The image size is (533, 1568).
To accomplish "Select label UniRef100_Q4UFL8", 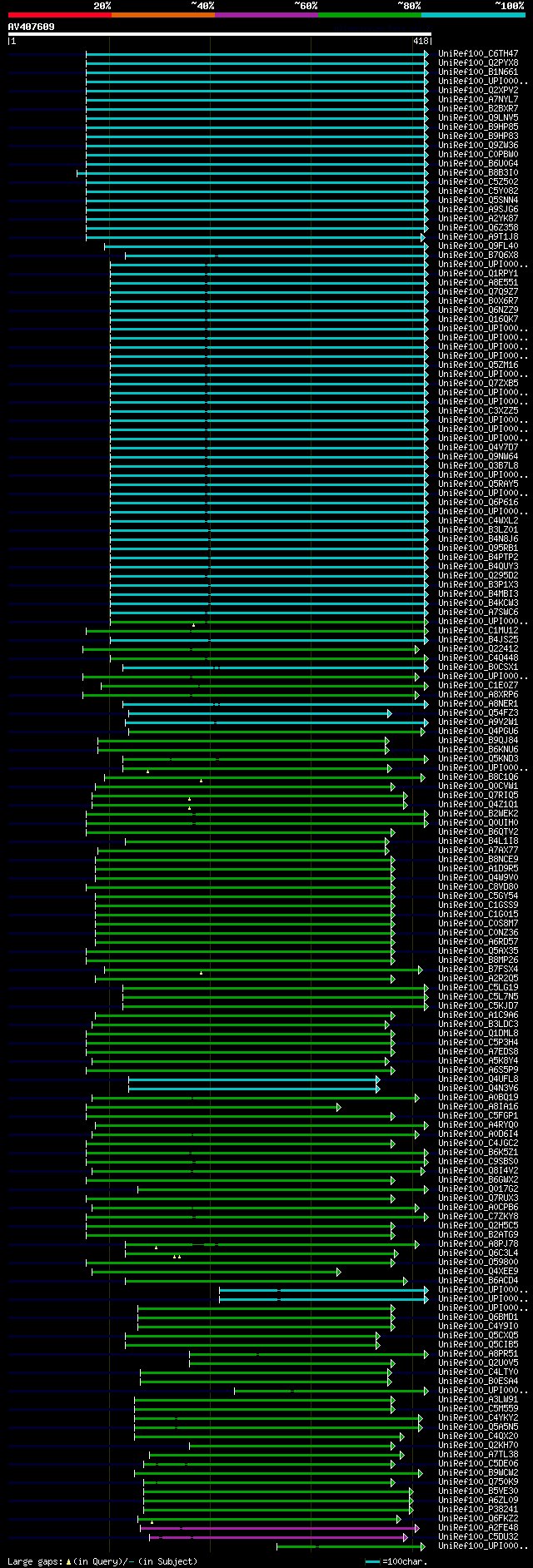I will (x=478, y=1079).
